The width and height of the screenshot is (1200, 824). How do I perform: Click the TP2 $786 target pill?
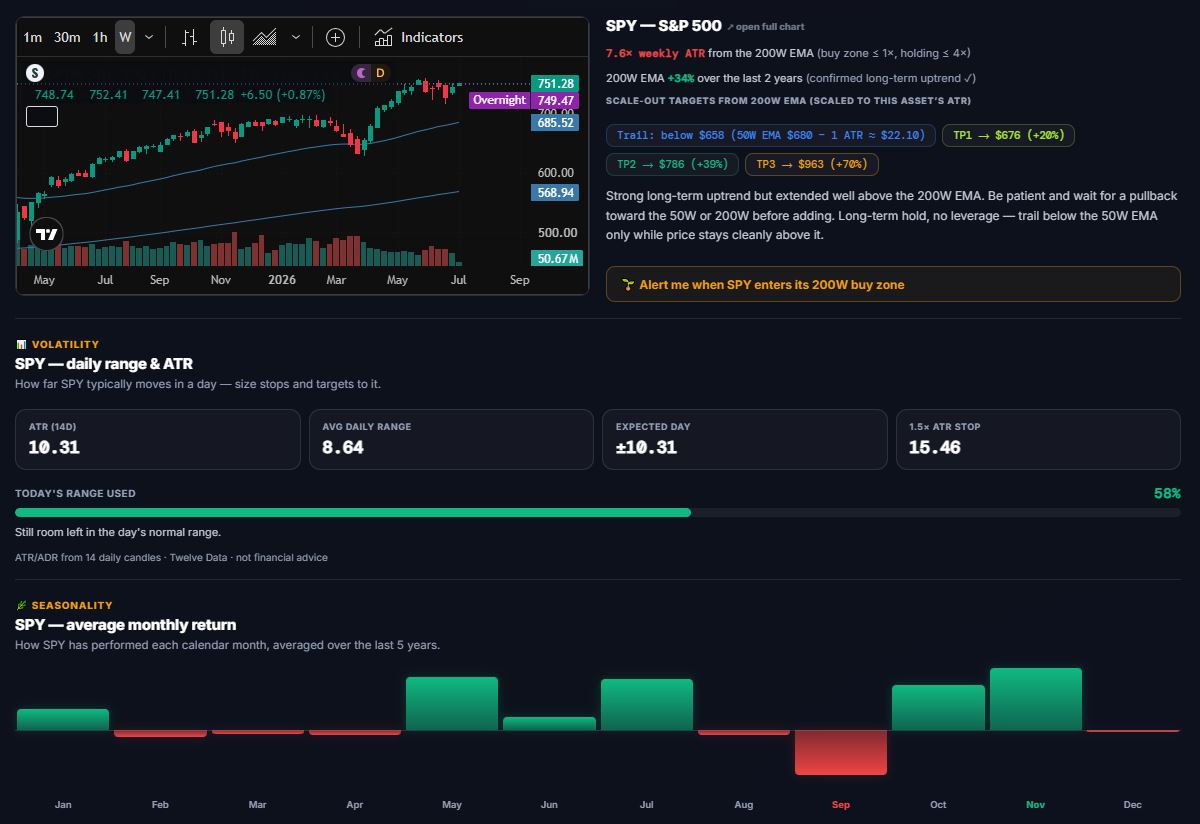pos(672,164)
